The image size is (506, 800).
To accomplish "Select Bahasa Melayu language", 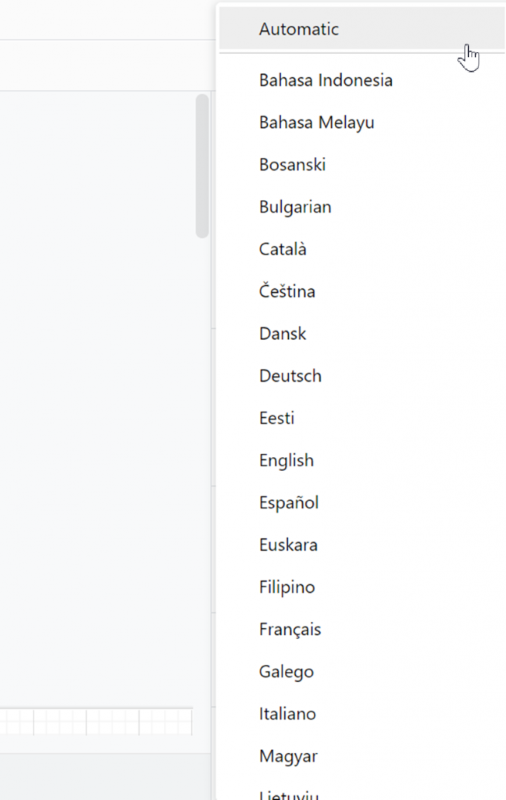I will 362,122.
